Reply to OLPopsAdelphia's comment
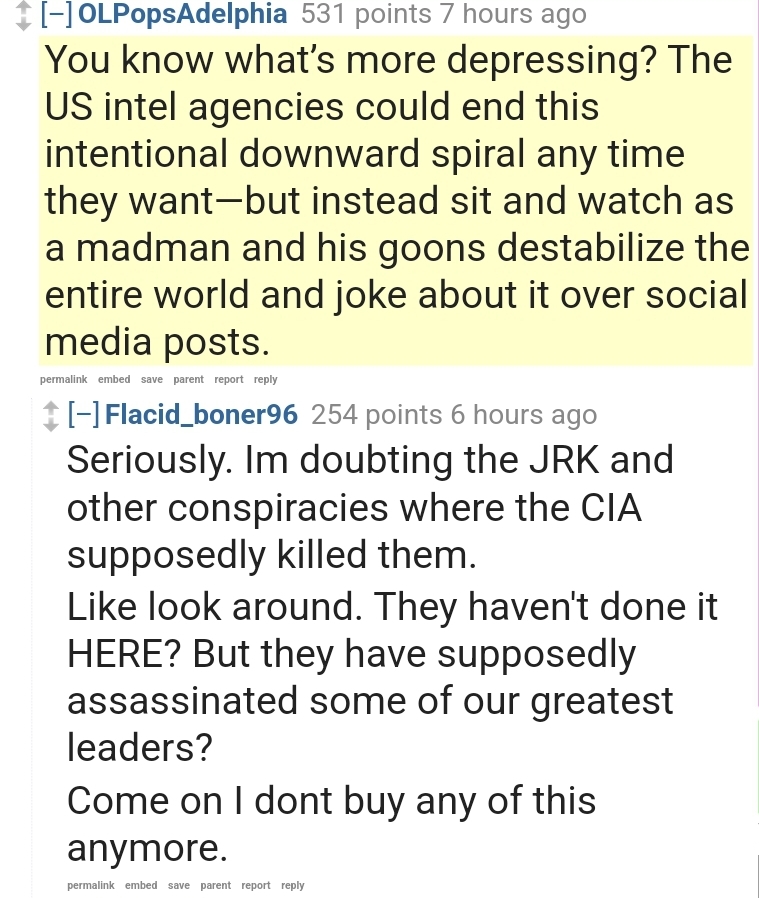 [x=265, y=379]
